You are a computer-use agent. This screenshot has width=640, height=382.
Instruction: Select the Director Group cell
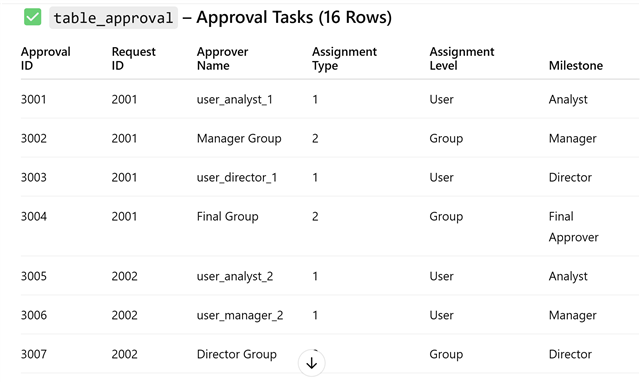[237, 354]
